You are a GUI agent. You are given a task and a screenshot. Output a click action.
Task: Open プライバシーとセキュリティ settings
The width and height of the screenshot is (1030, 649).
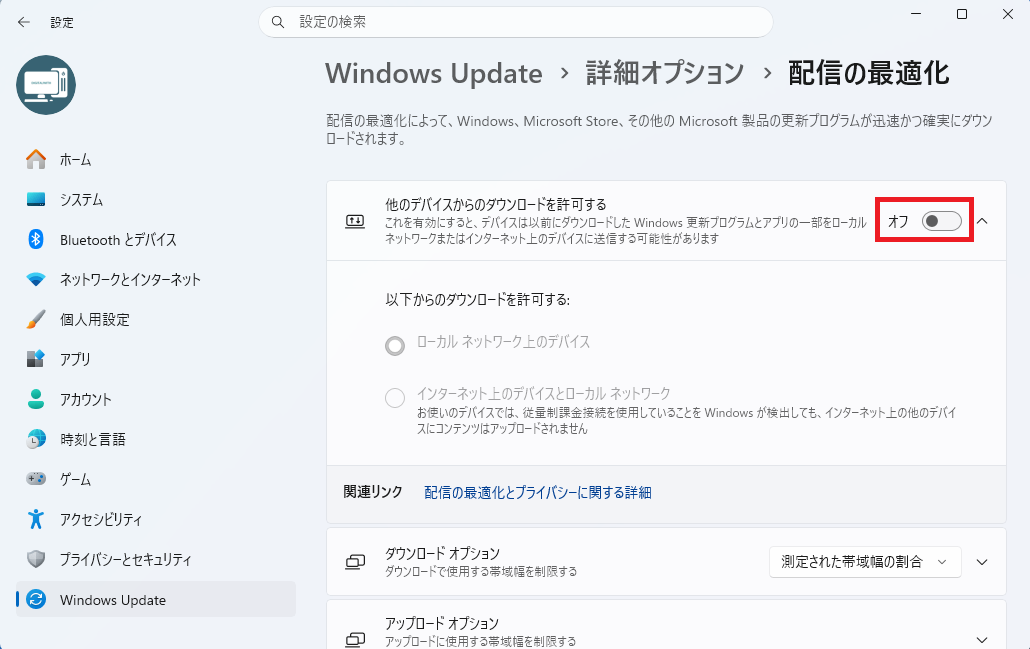(156, 559)
